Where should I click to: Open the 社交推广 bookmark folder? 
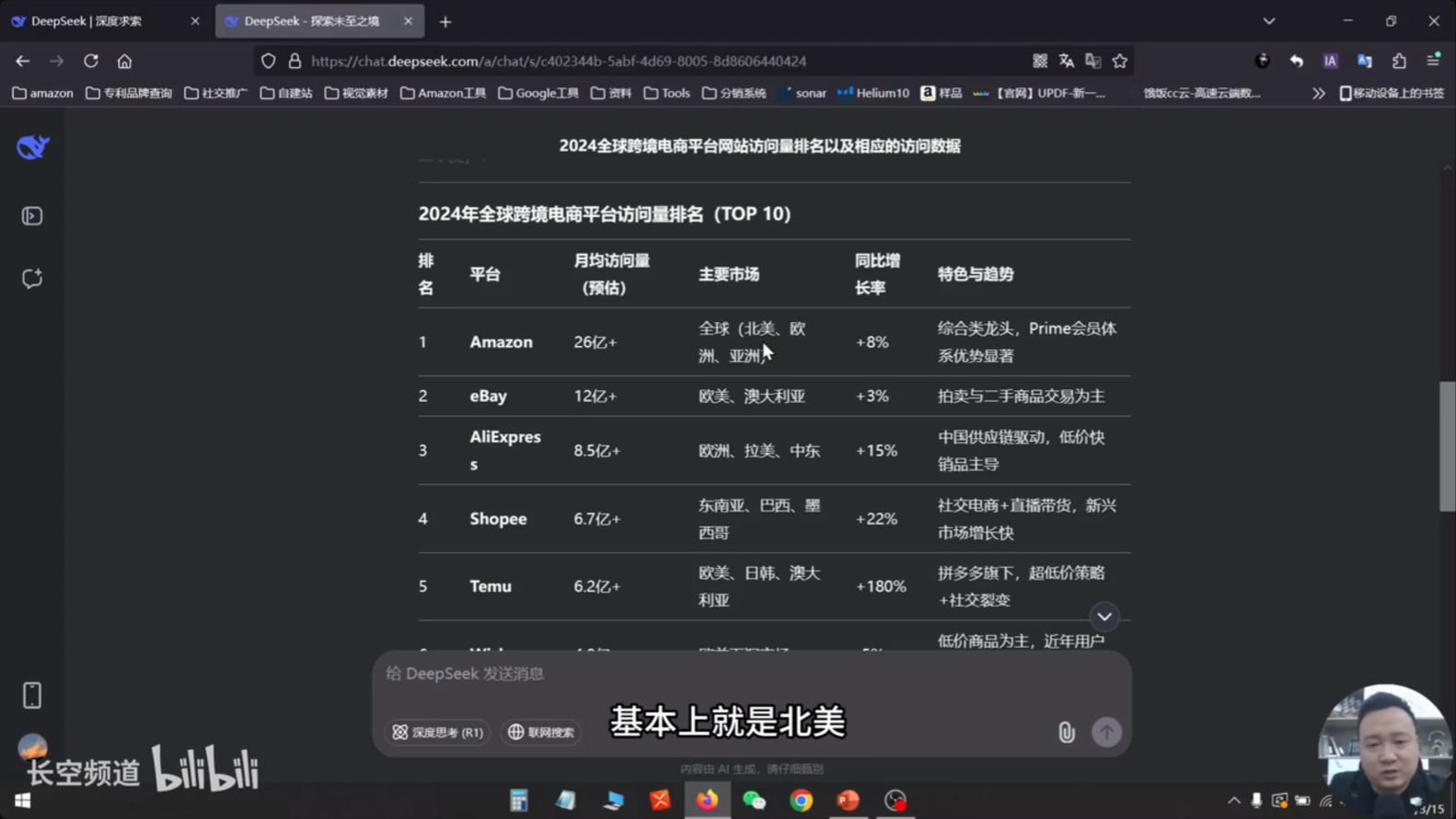pyautogui.click(x=216, y=93)
